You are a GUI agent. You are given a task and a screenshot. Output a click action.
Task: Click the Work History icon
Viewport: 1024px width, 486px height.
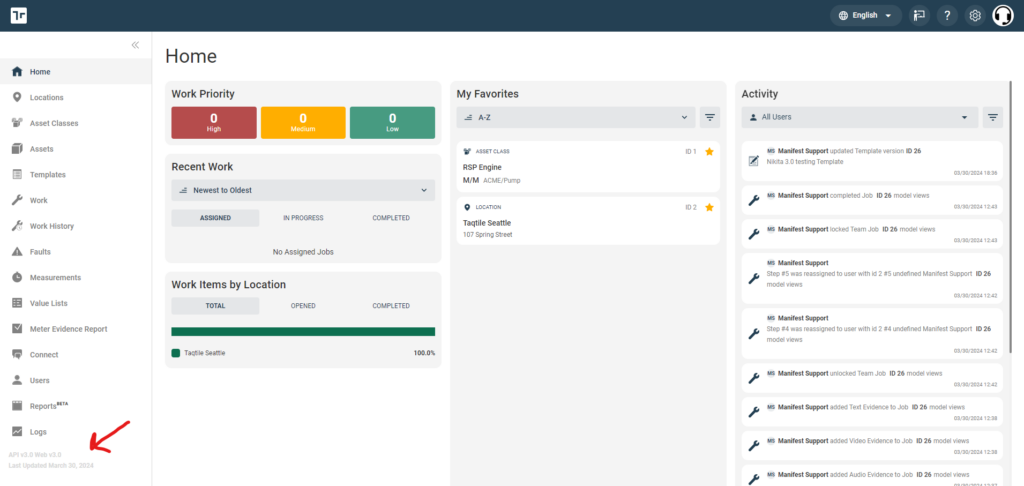tap(17, 226)
